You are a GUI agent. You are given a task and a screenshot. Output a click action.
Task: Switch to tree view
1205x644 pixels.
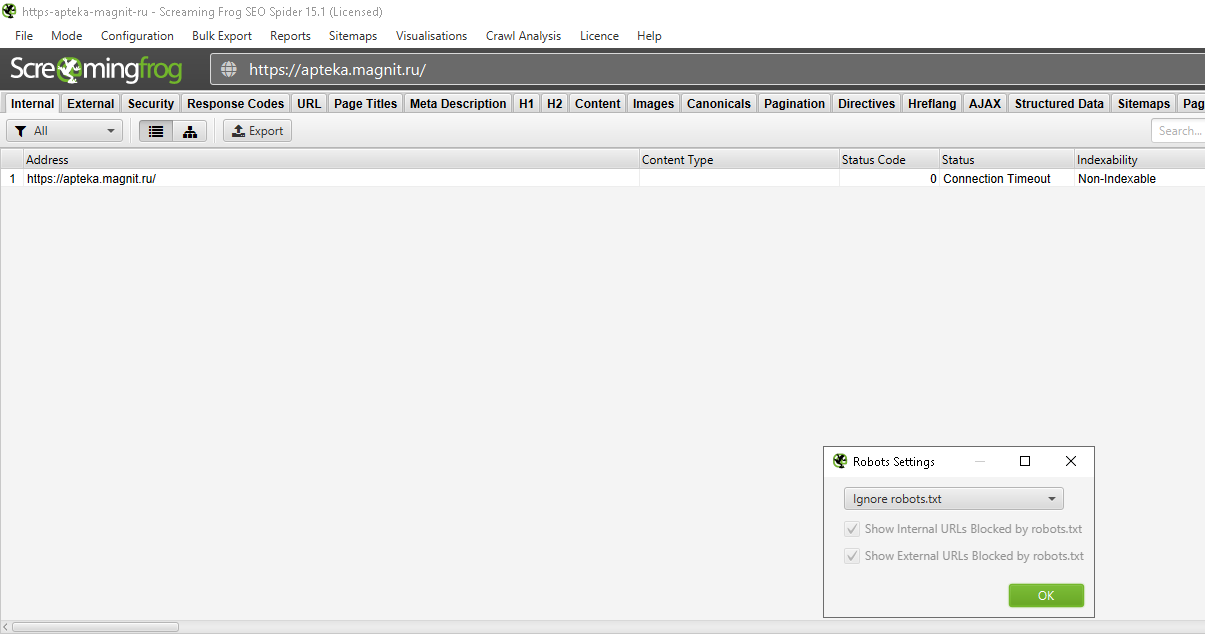coord(190,131)
